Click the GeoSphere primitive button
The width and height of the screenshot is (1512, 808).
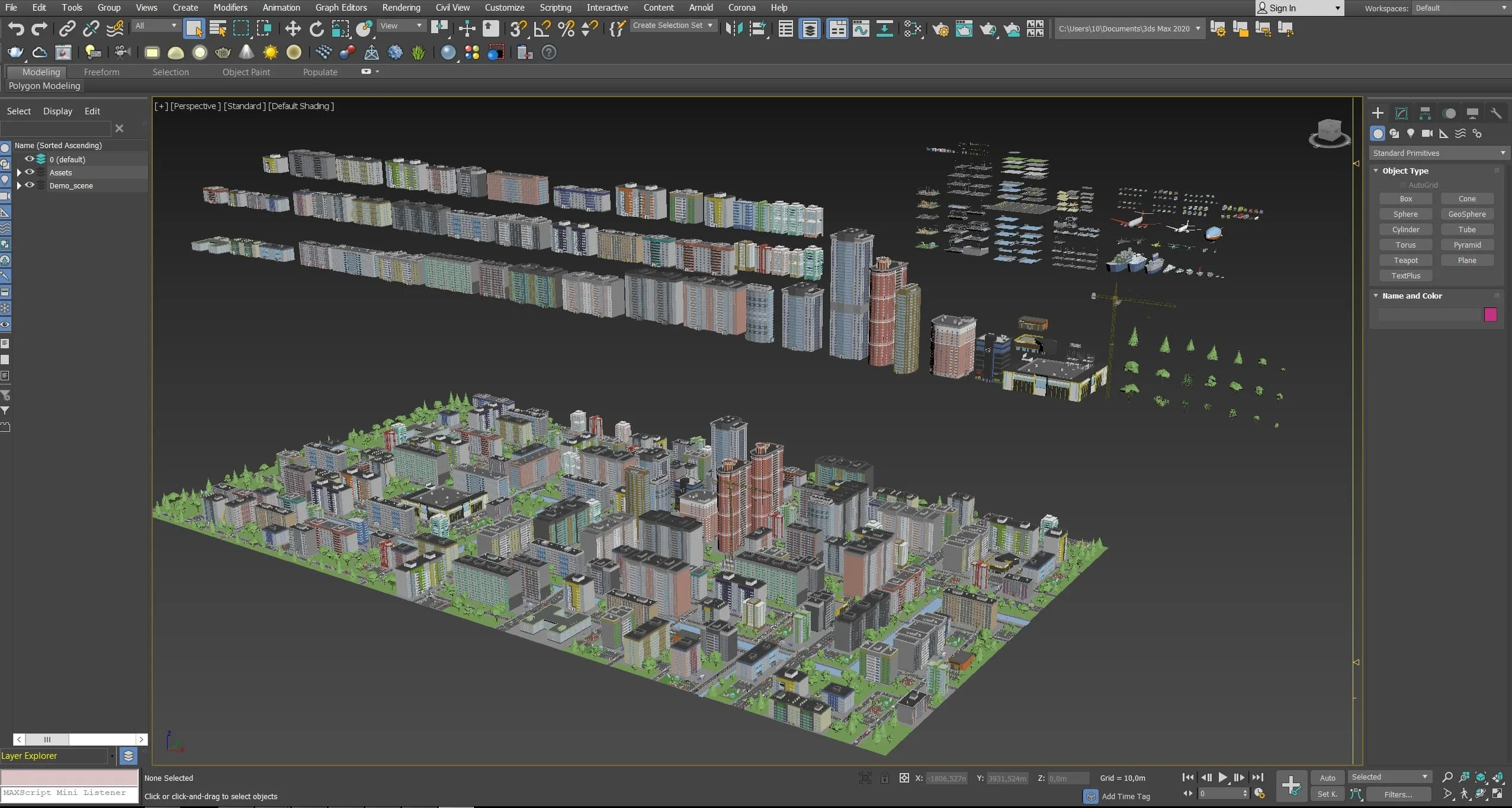coord(1466,214)
